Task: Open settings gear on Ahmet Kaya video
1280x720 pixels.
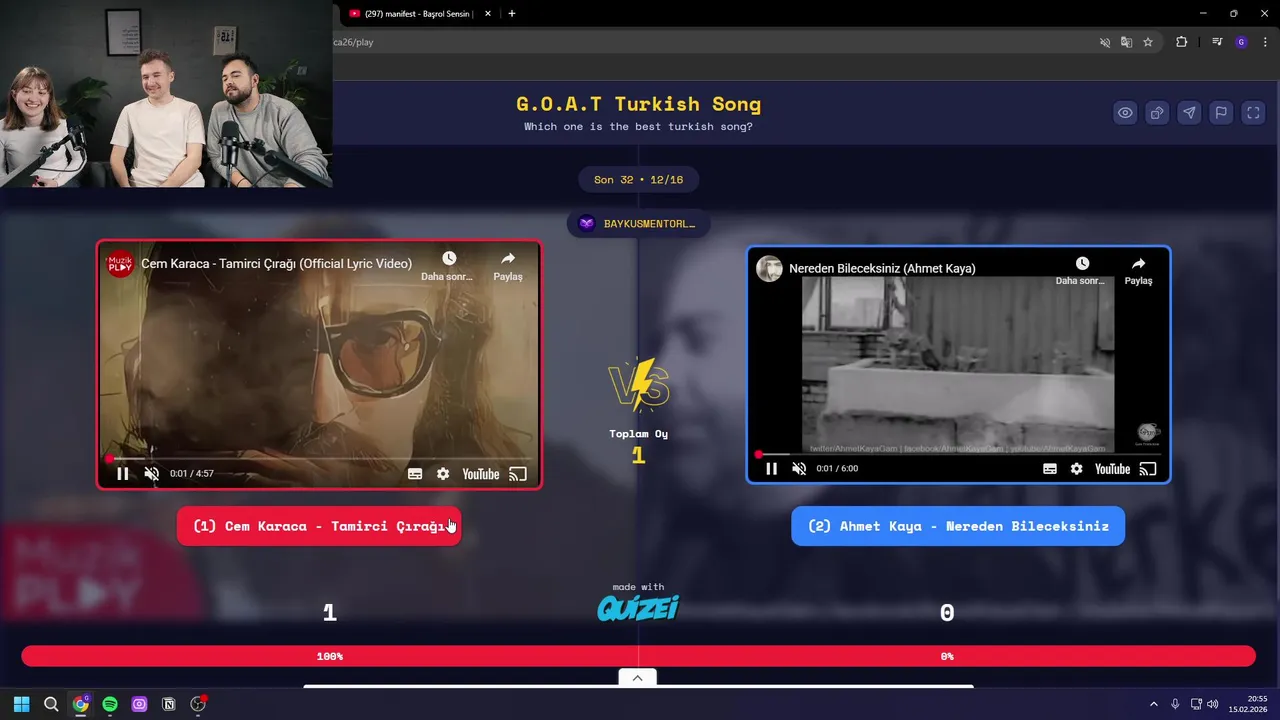Action: tap(1077, 469)
